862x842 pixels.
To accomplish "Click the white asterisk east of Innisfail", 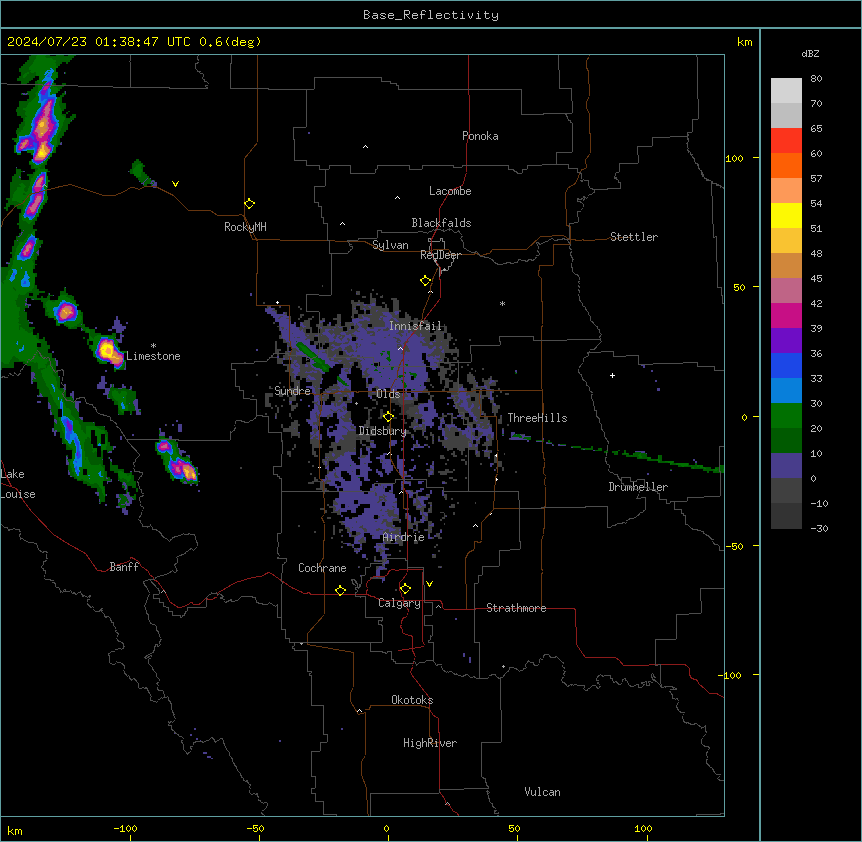I will (502, 303).
